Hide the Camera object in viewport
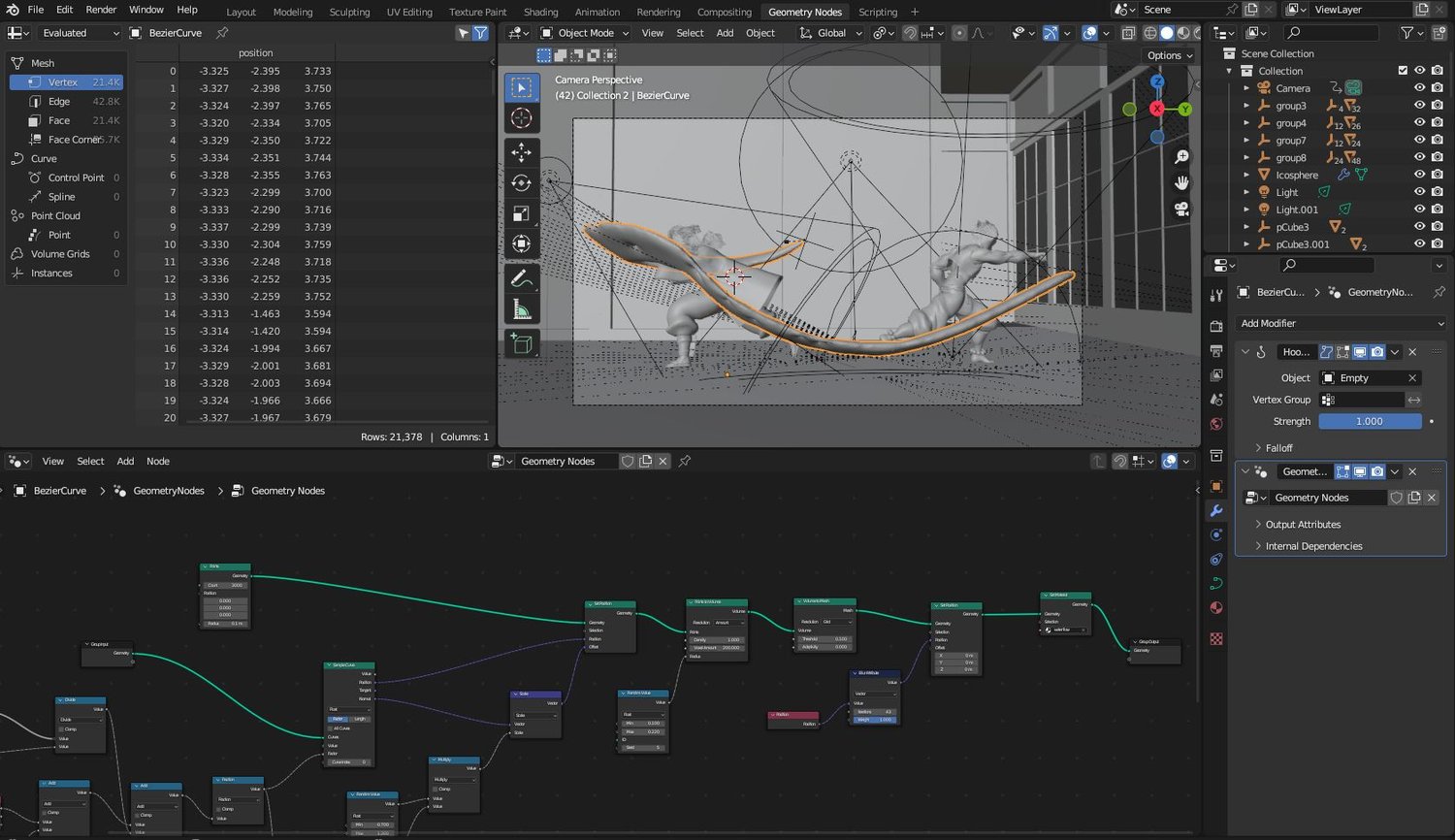 1420,88
